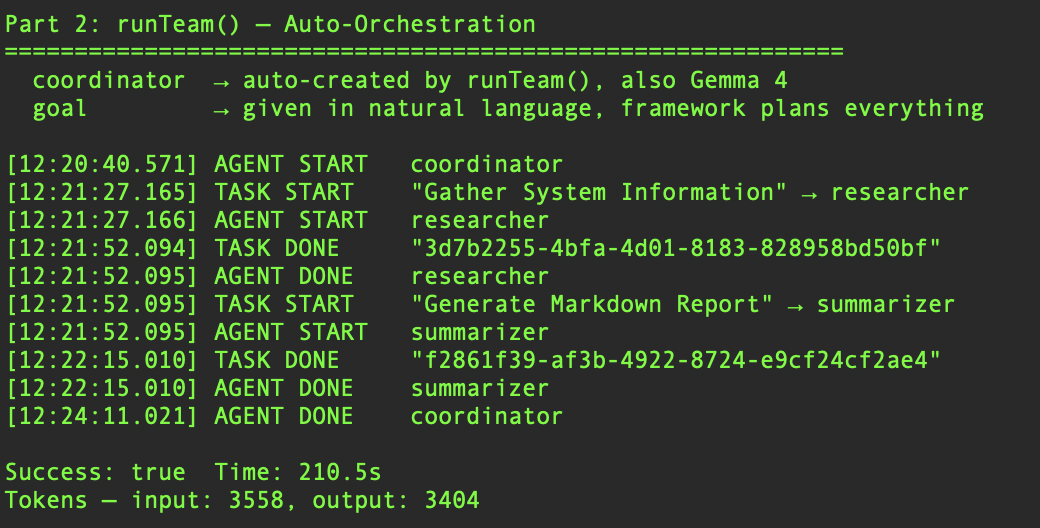Click the timestamp 12:24:11.021

102,416
